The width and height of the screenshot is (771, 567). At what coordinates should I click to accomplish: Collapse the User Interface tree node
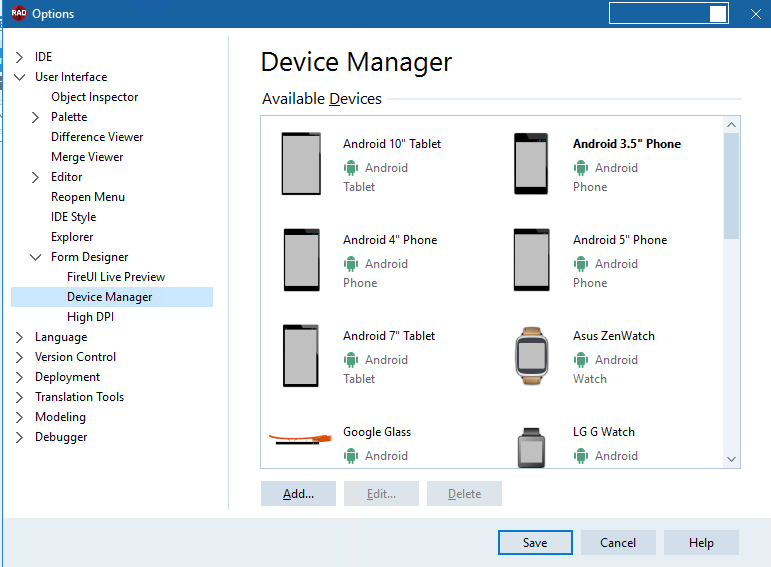pyautogui.click(x=19, y=77)
